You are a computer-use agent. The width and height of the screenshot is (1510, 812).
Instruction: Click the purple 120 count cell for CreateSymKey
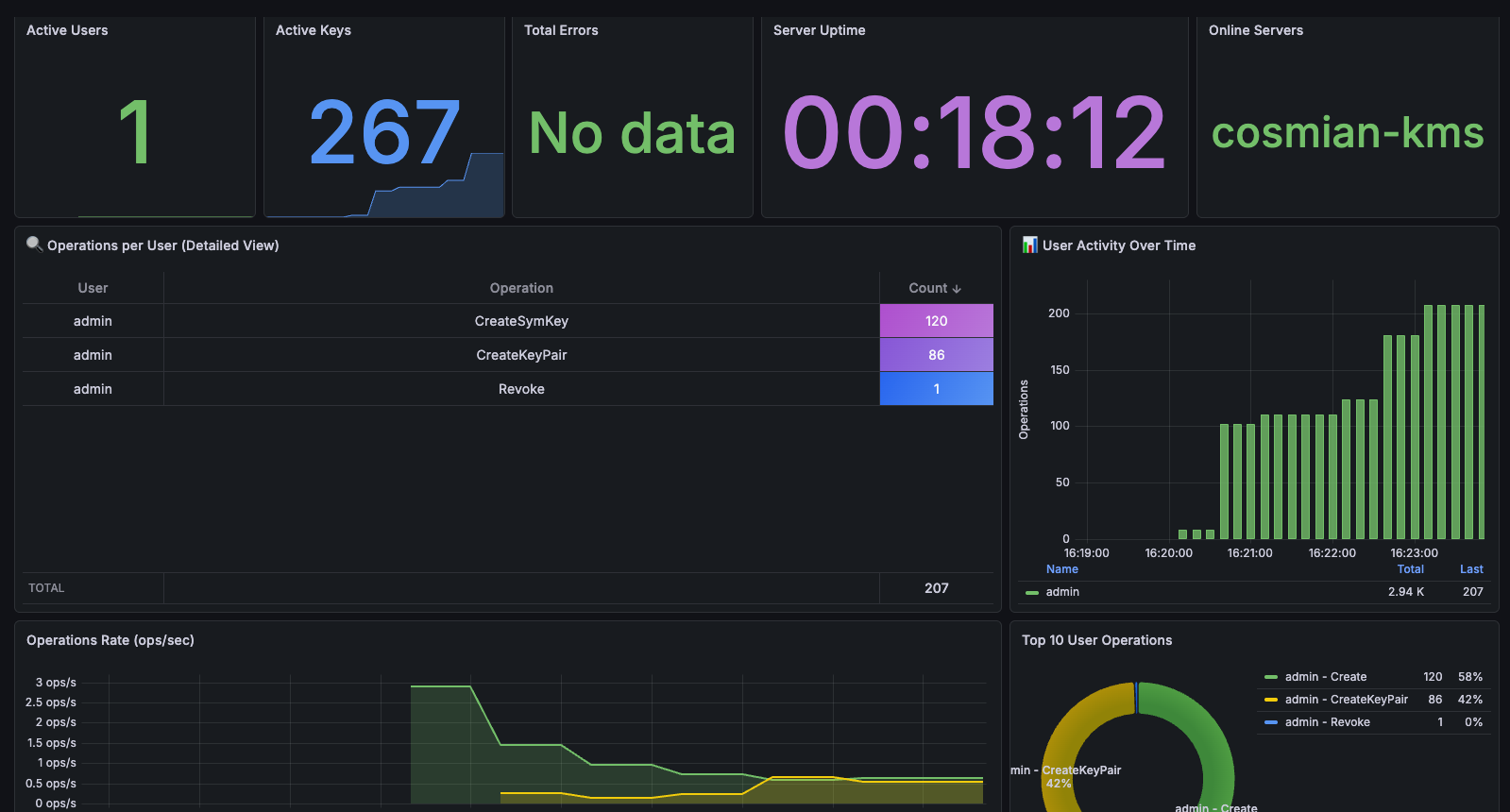click(x=936, y=321)
